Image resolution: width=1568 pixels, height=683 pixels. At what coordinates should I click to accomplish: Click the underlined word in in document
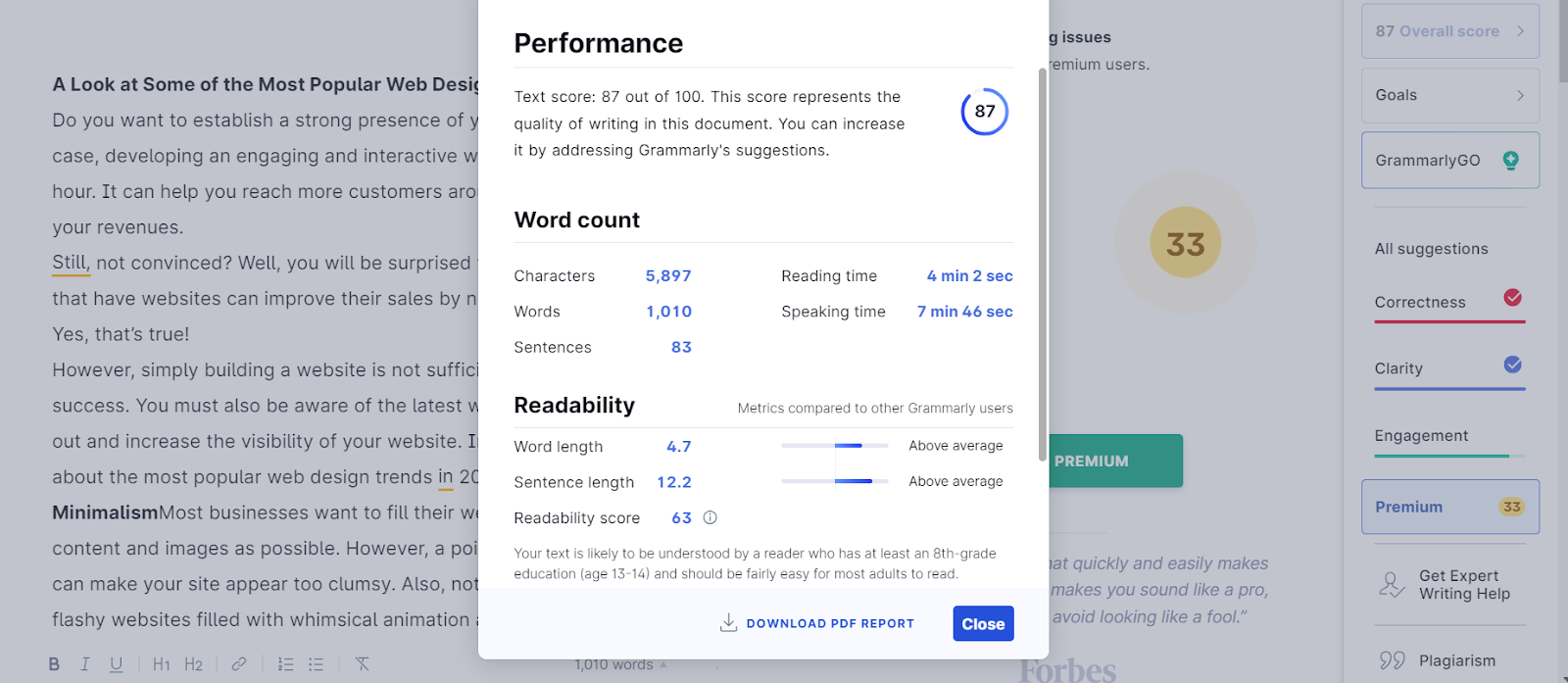point(446,477)
